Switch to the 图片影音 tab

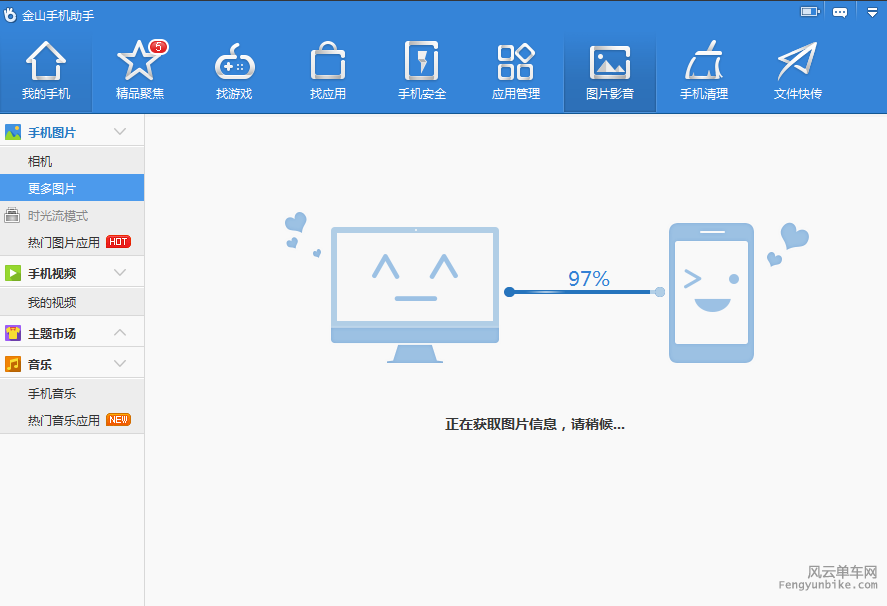(x=610, y=72)
